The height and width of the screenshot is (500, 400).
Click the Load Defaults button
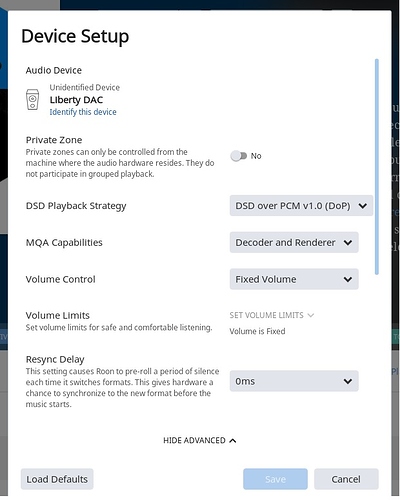click(57, 479)
